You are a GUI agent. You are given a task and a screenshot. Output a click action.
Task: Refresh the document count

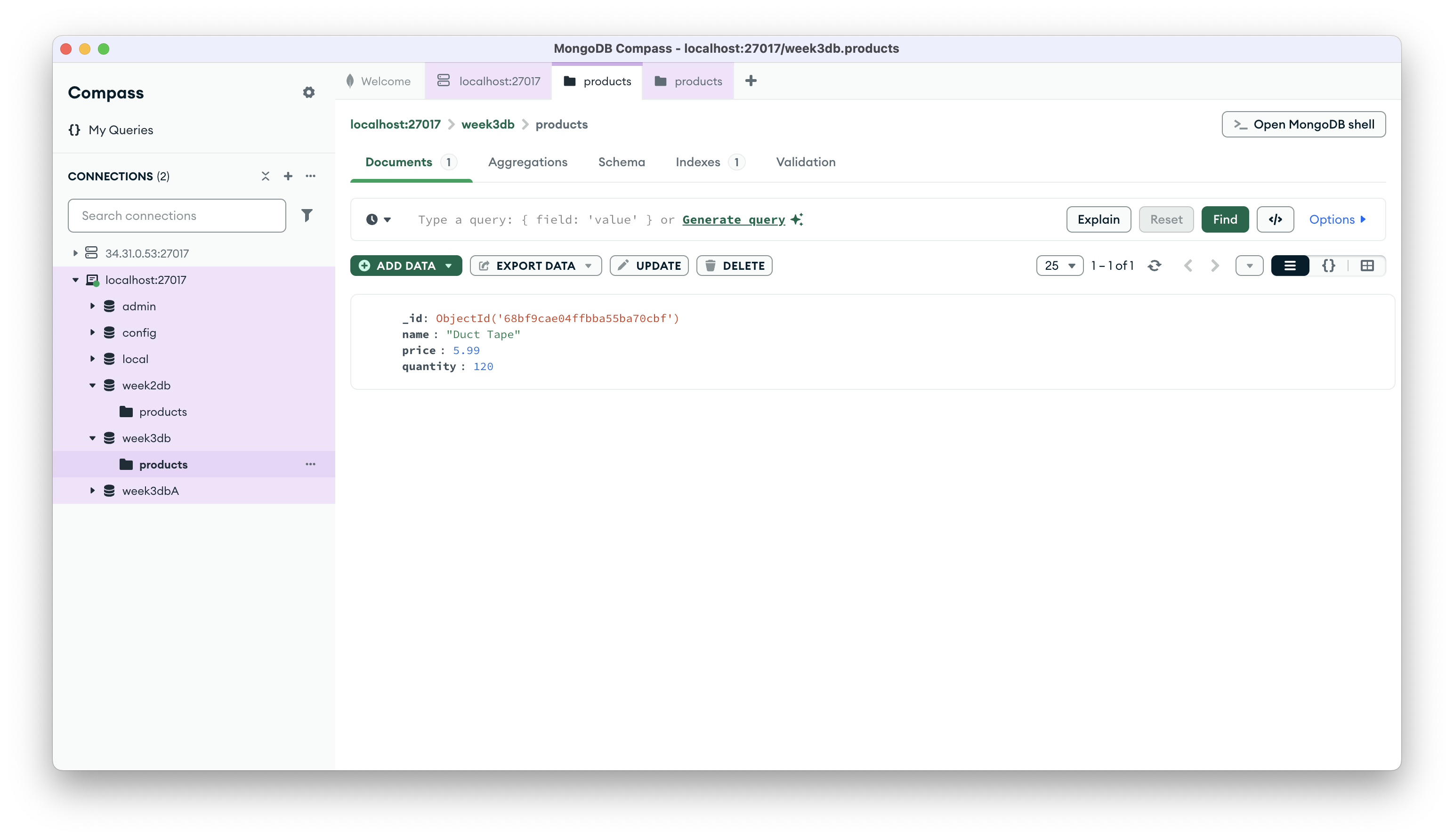[1154, 266]
